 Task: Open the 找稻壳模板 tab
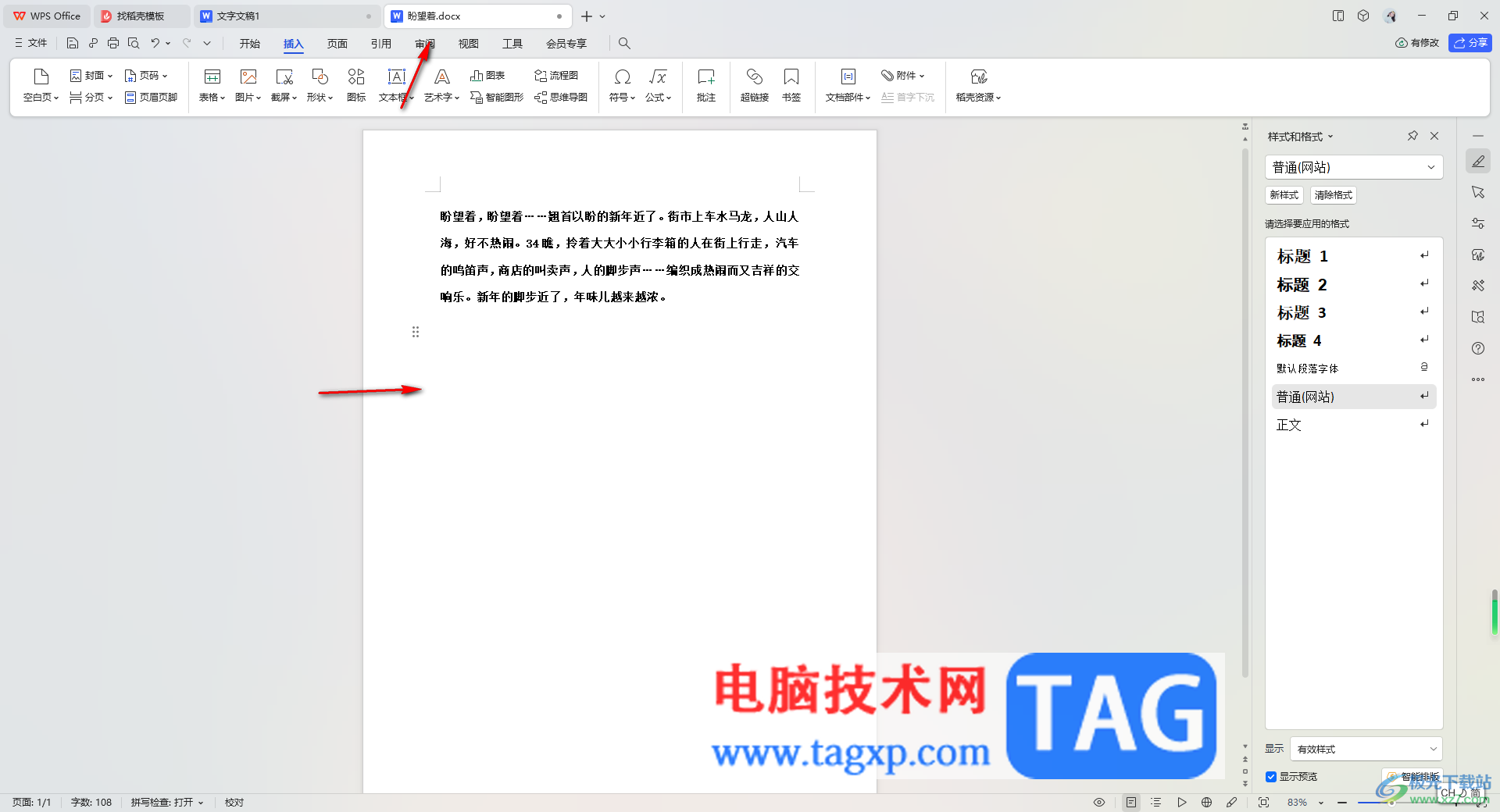(141, 16)
